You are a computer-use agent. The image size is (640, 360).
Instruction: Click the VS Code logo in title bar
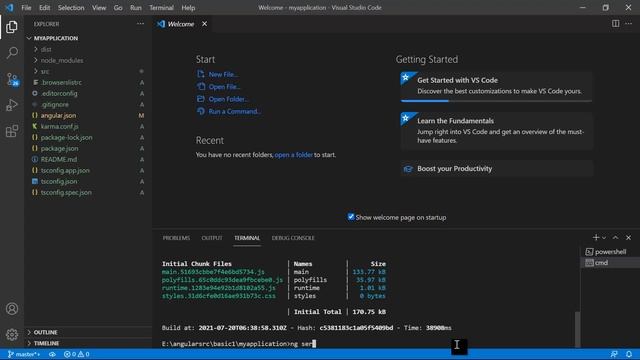(x=9, y=7)
